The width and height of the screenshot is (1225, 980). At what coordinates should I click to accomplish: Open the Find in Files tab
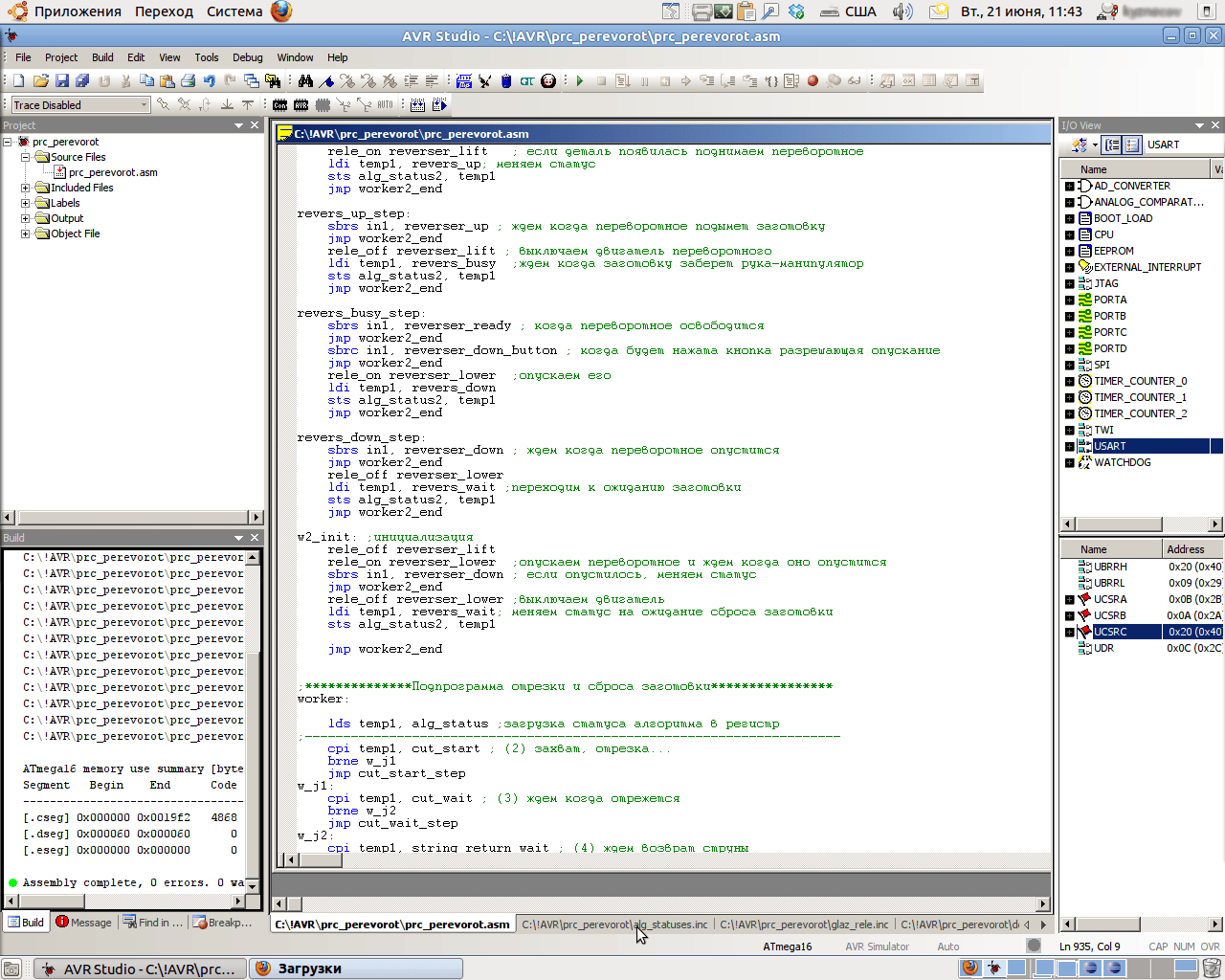pos(152,923)
